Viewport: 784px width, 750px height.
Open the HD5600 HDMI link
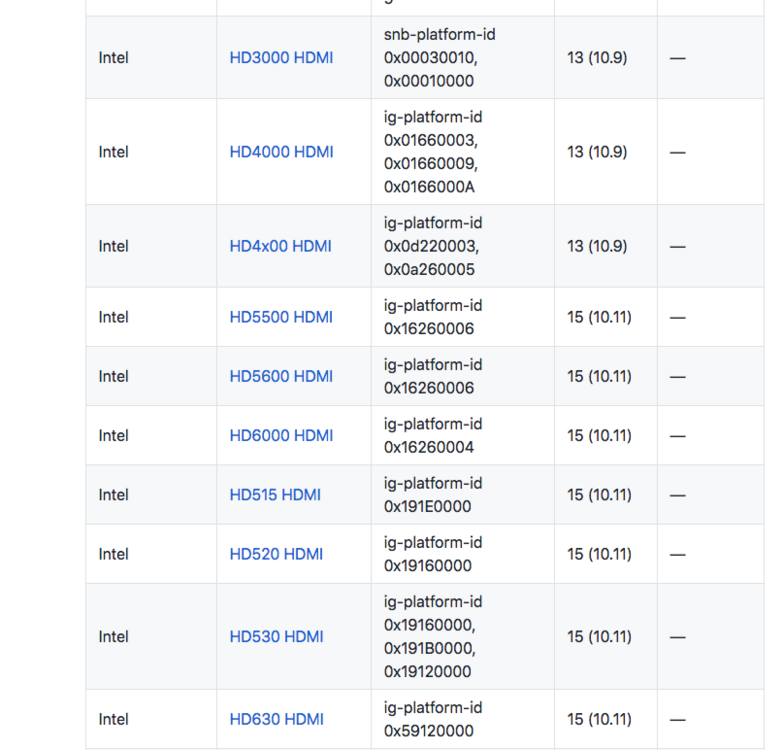tap(281, 376)
